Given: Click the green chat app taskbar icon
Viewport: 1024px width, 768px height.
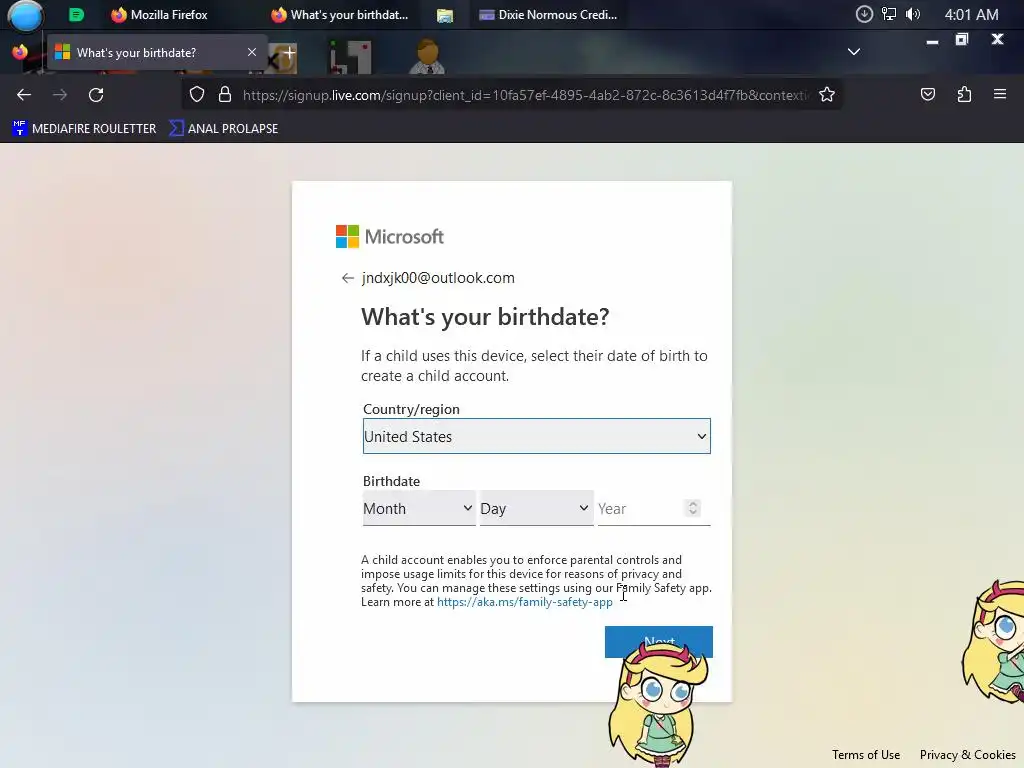Looking at the screenshot, I should pos(76,14).
